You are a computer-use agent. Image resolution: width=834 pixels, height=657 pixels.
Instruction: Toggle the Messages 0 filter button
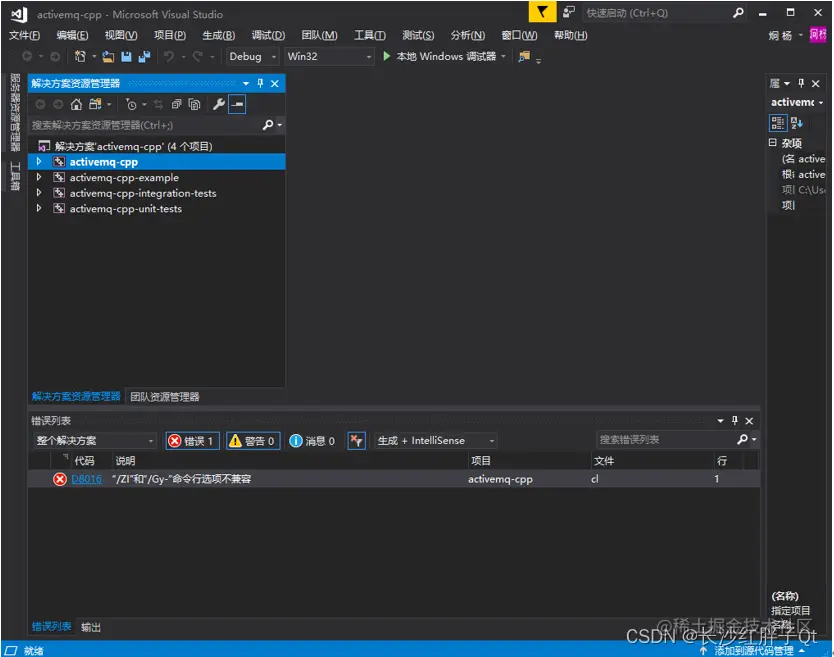[x=312, y=440]
